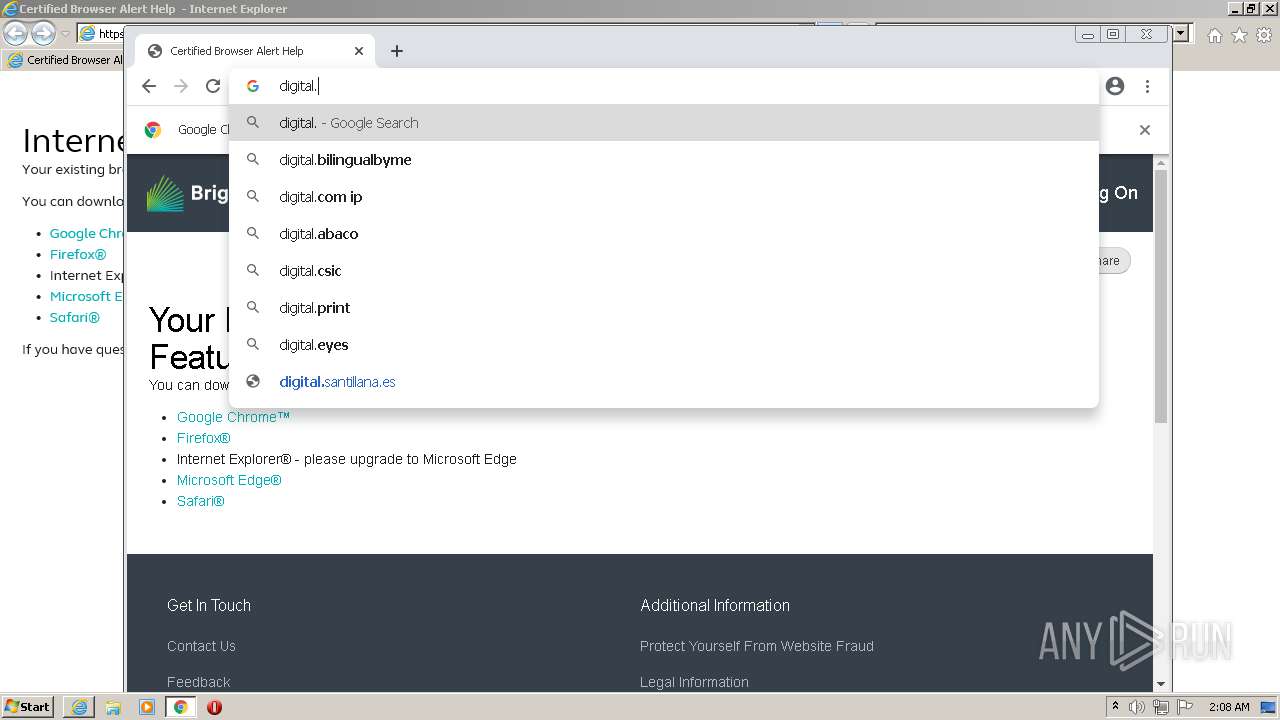This screenshot has height=720, width=1280.
Task: Open Legal Information footer link
Action: click(694, 682)
